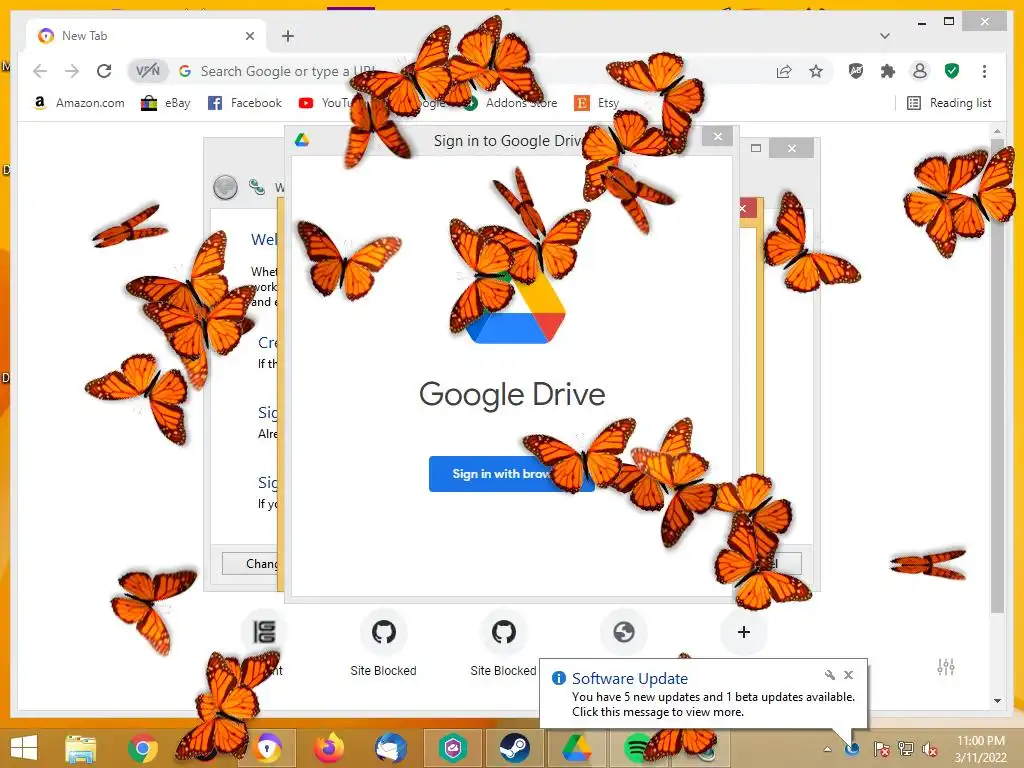Open the YouTube bookmark
Viewport: 1024px width, 768px height.
(x=325, y=103)
